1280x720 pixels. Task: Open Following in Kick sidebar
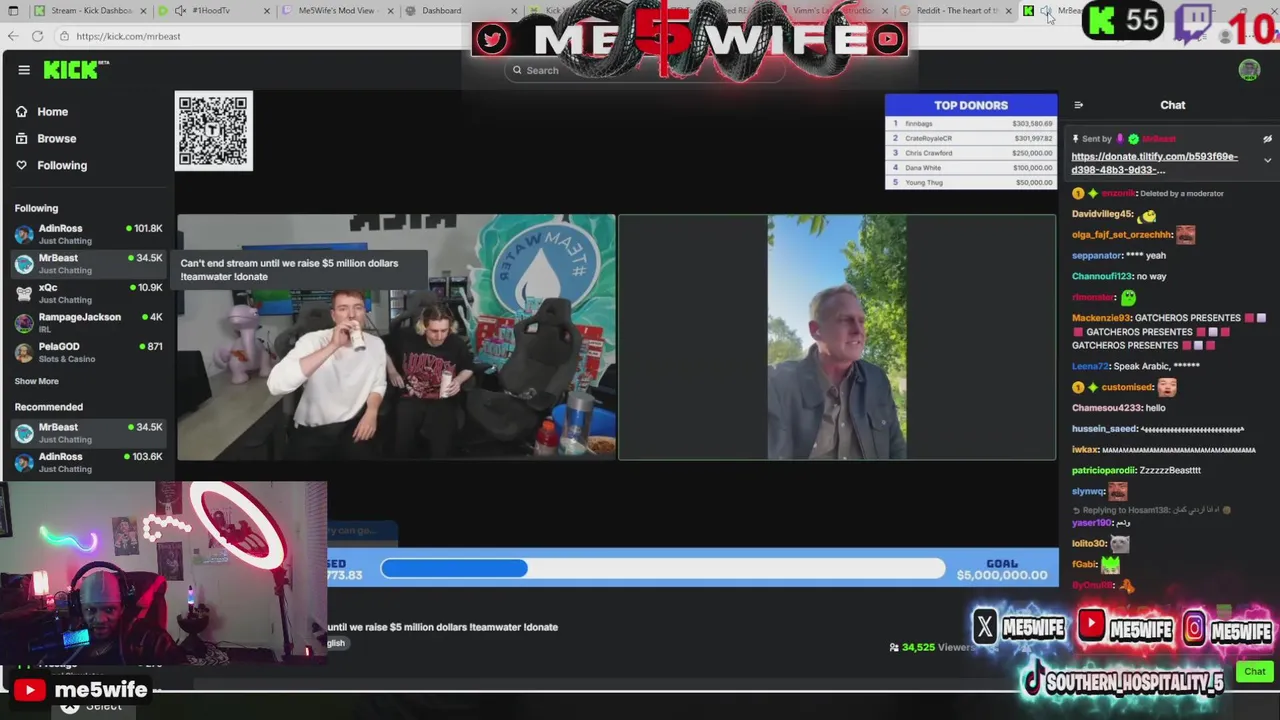point(62,166)
